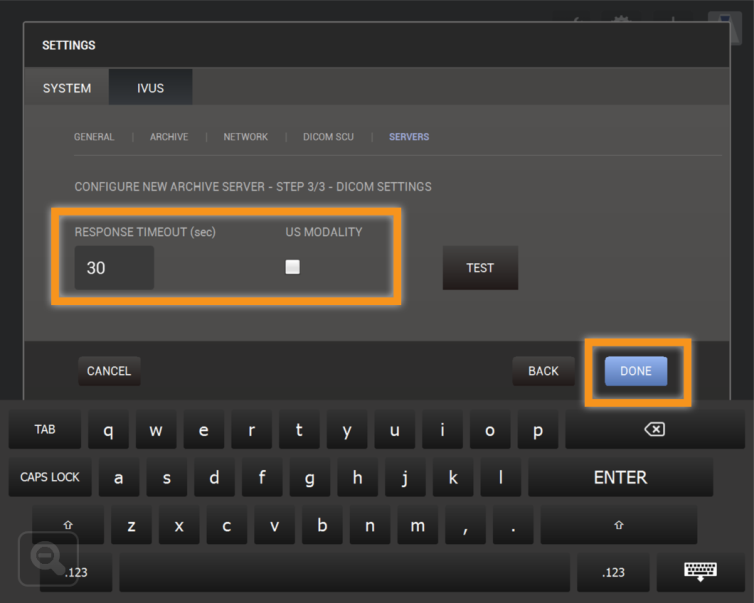Tap the left .123 numeric keyboard key
The height and width of the screenshot is (603, 754).
[76, 572]
